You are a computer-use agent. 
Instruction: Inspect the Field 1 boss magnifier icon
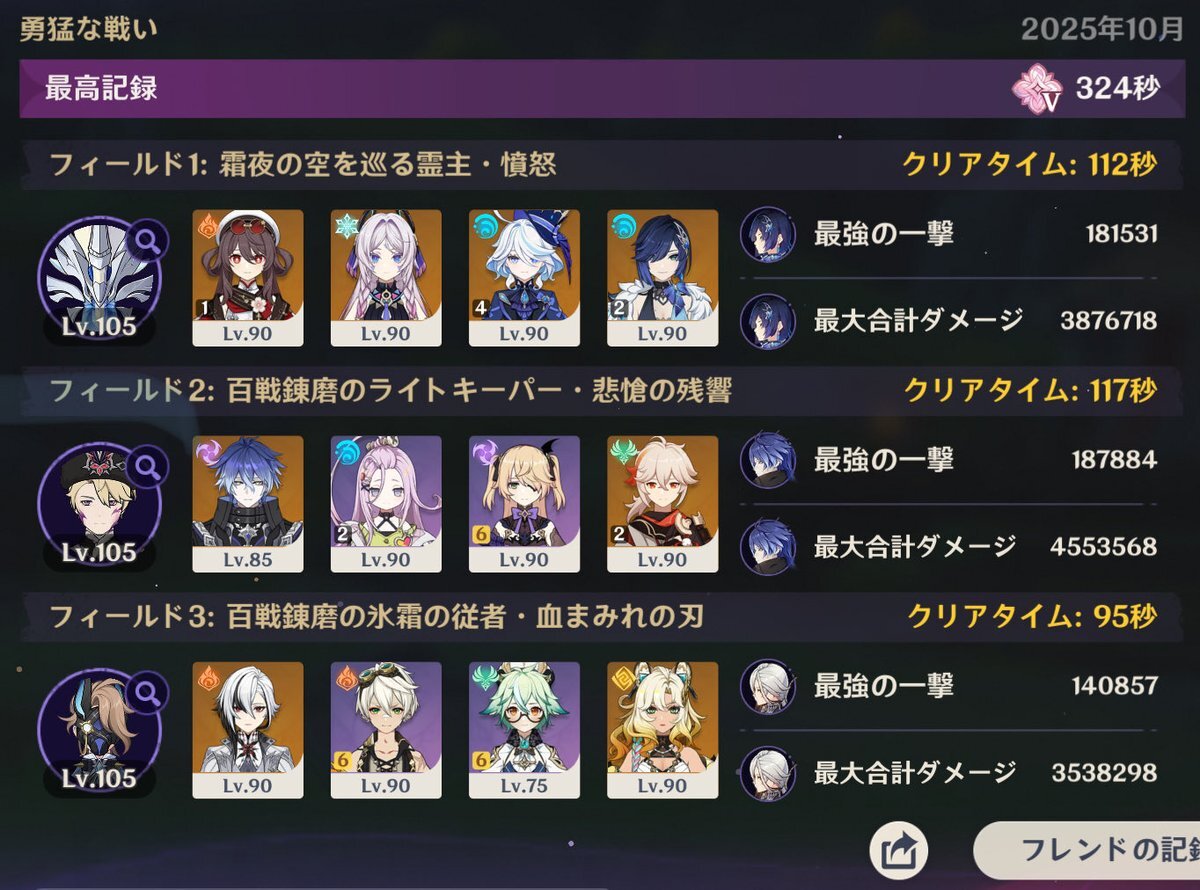[x=148, y=239]
